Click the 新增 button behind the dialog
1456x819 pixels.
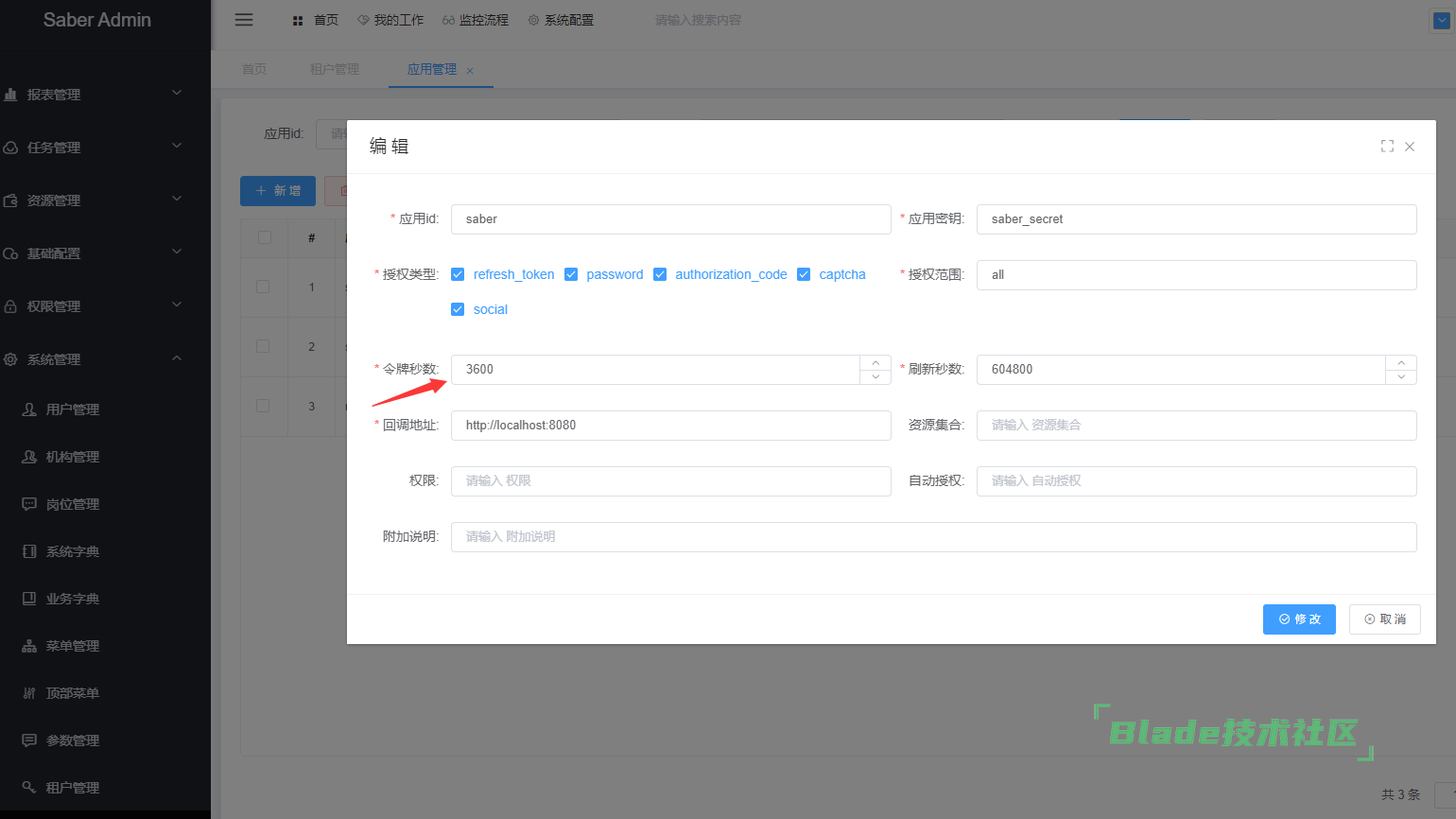pyautogui.click(x=278, y=191)
